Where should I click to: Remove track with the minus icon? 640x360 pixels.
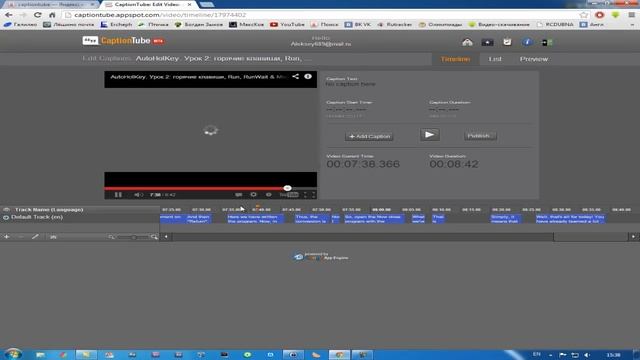click(20, 237)
